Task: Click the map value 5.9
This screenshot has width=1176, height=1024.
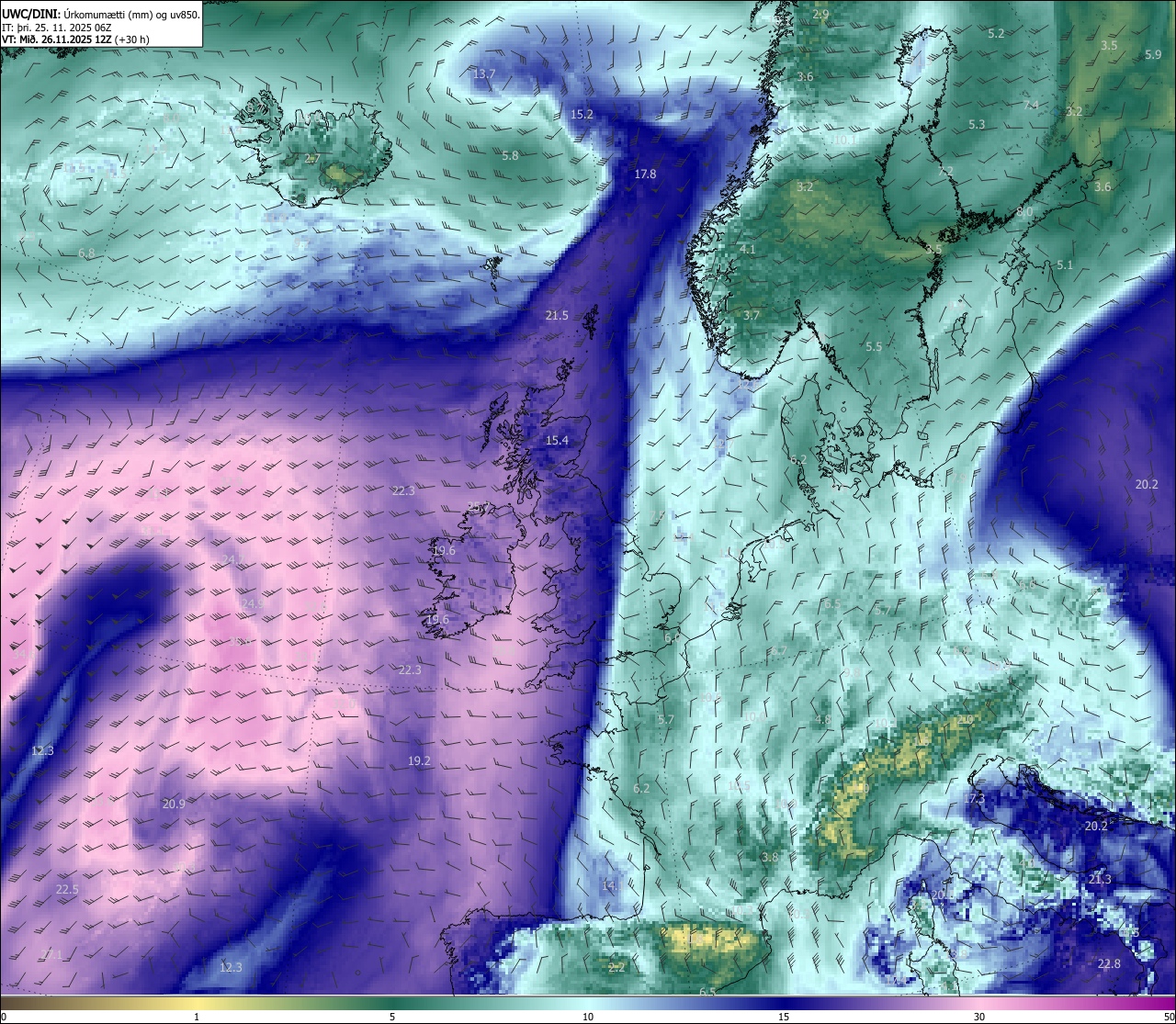Action: tap(1153, 54)
